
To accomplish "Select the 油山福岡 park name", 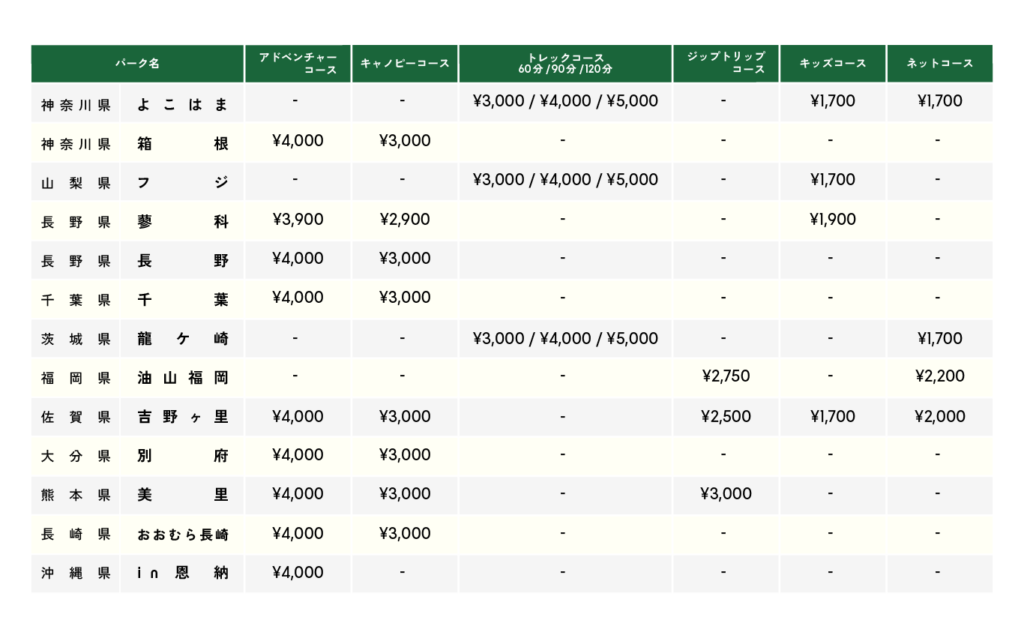I will click(182, 378).
